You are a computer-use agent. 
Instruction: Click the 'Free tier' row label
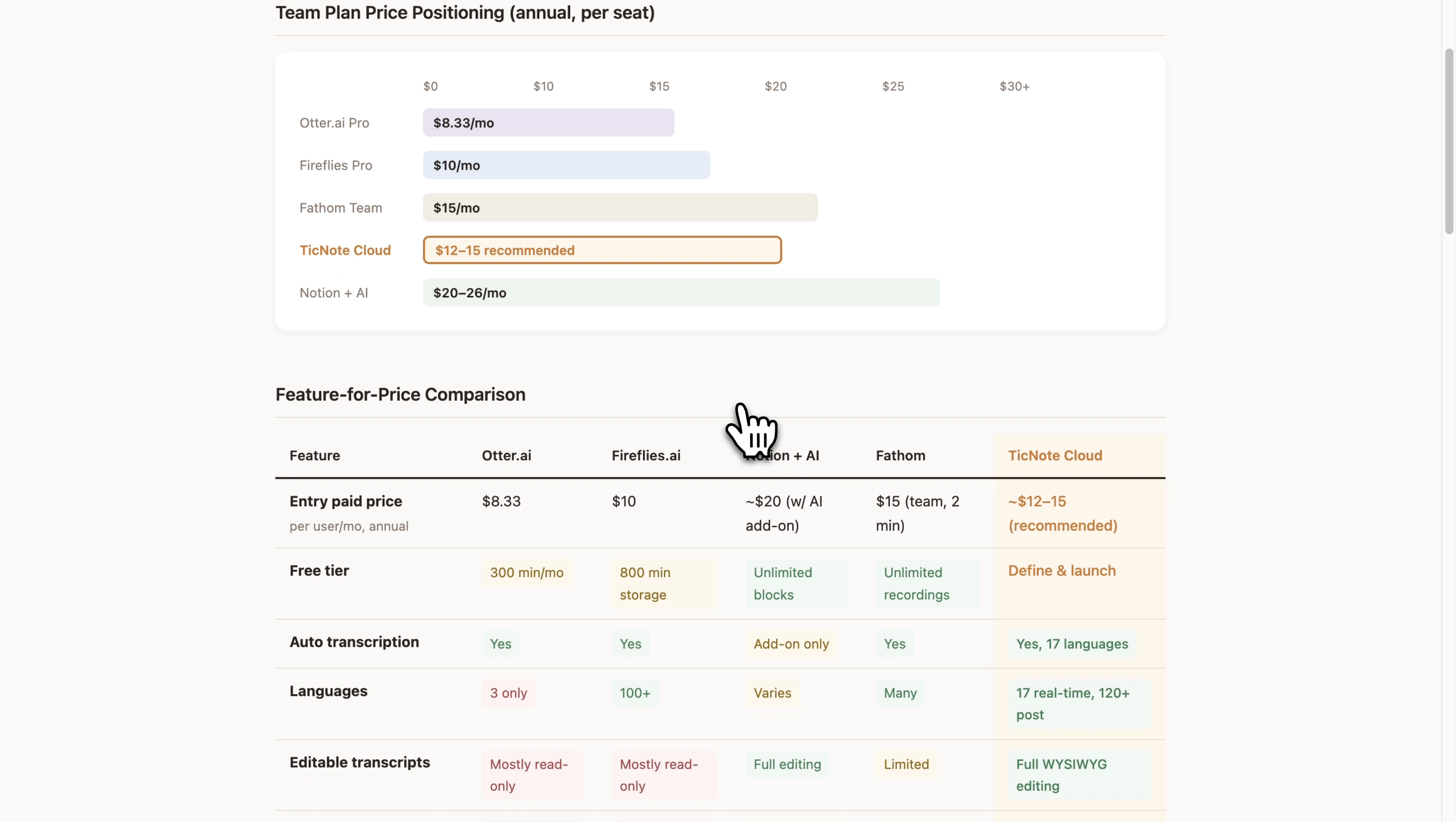[x=319, y=570]
